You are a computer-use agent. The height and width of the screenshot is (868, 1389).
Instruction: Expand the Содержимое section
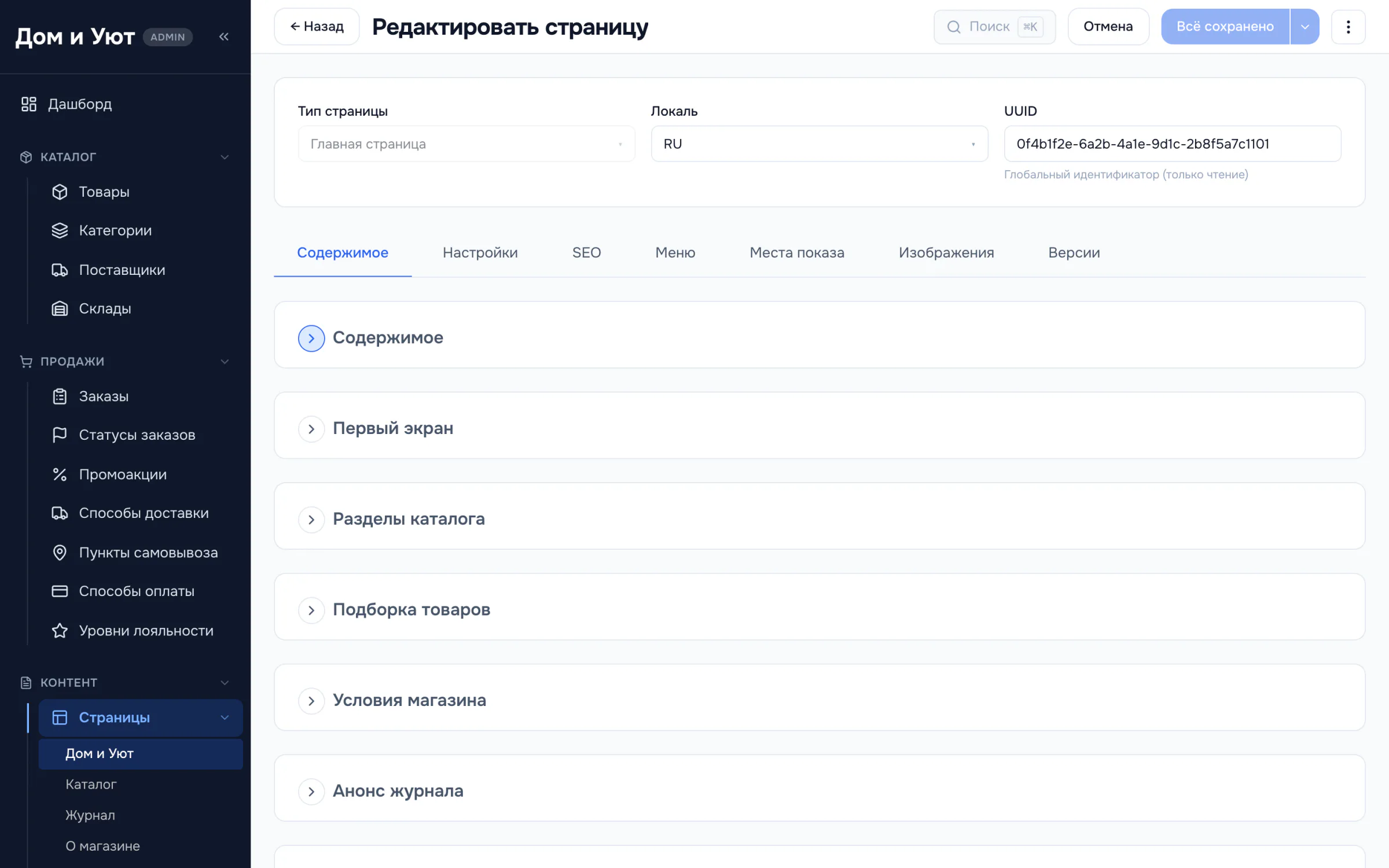coord(311,338)
